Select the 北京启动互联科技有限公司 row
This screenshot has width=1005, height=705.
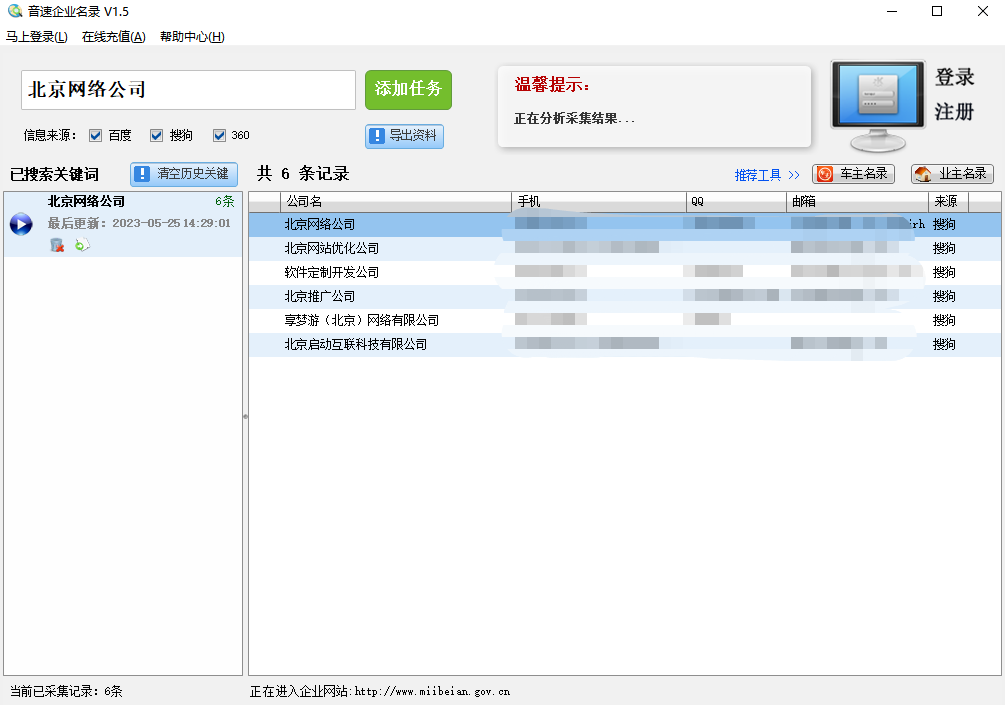coord(625,344)
